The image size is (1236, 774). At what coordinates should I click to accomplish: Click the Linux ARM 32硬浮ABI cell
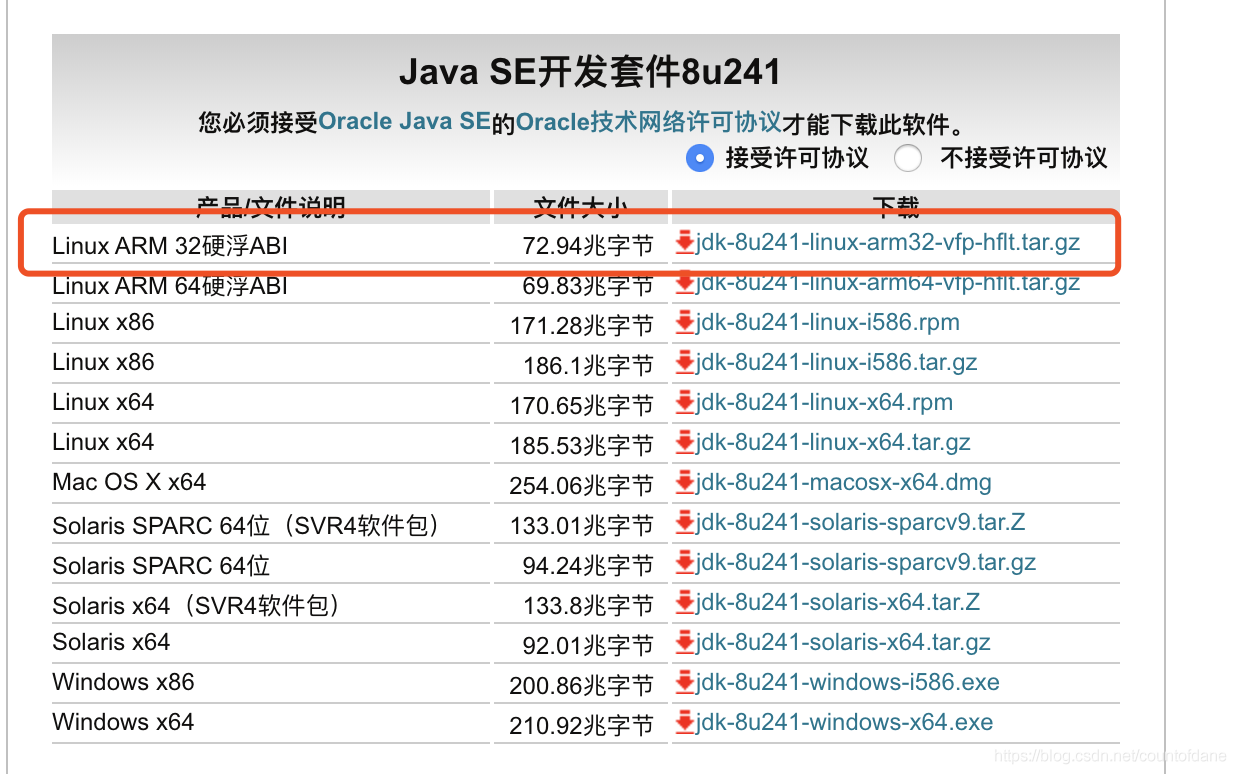(170, 245)
